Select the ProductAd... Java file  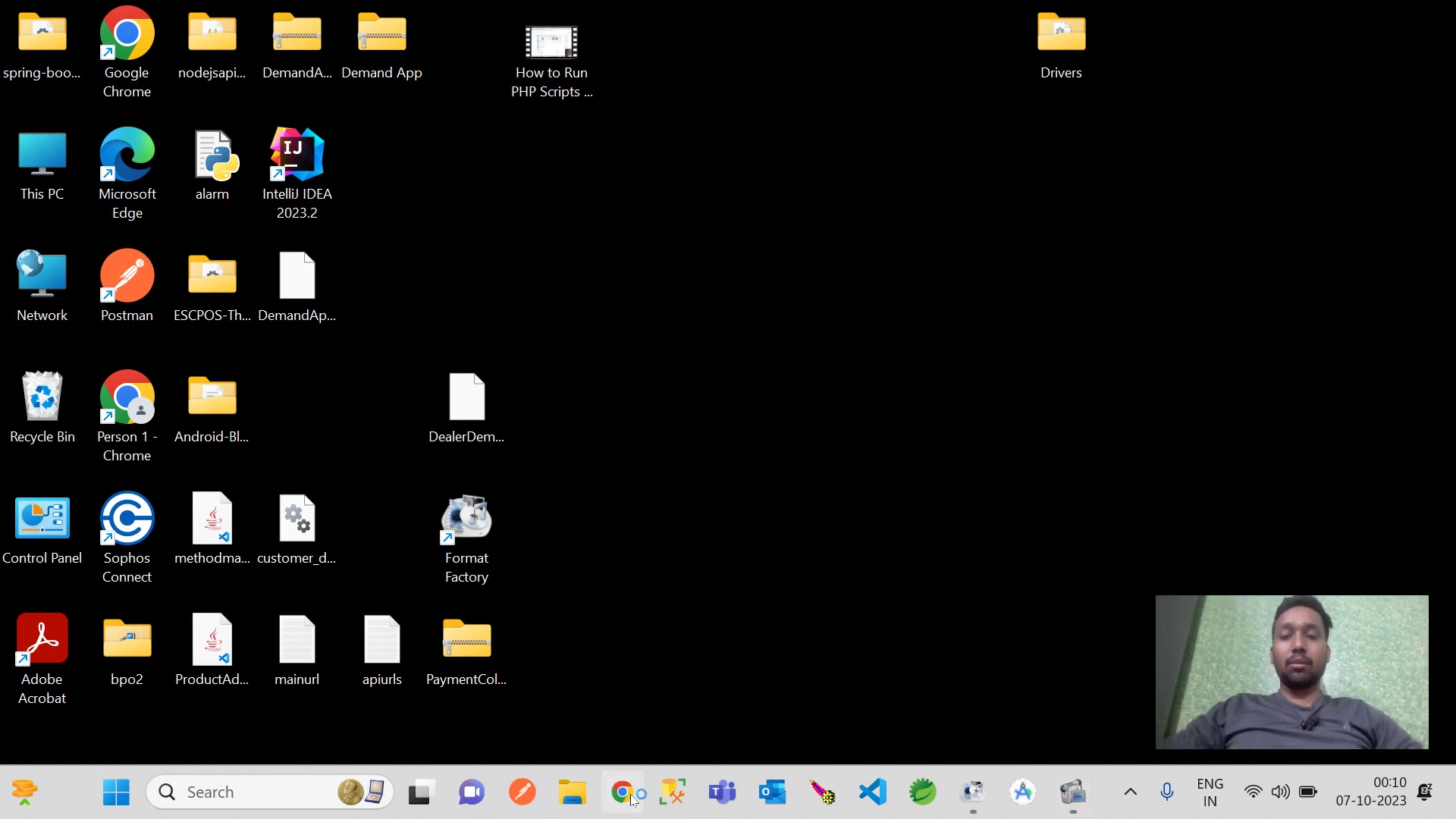pyautogui.click(x=212, y=651)
